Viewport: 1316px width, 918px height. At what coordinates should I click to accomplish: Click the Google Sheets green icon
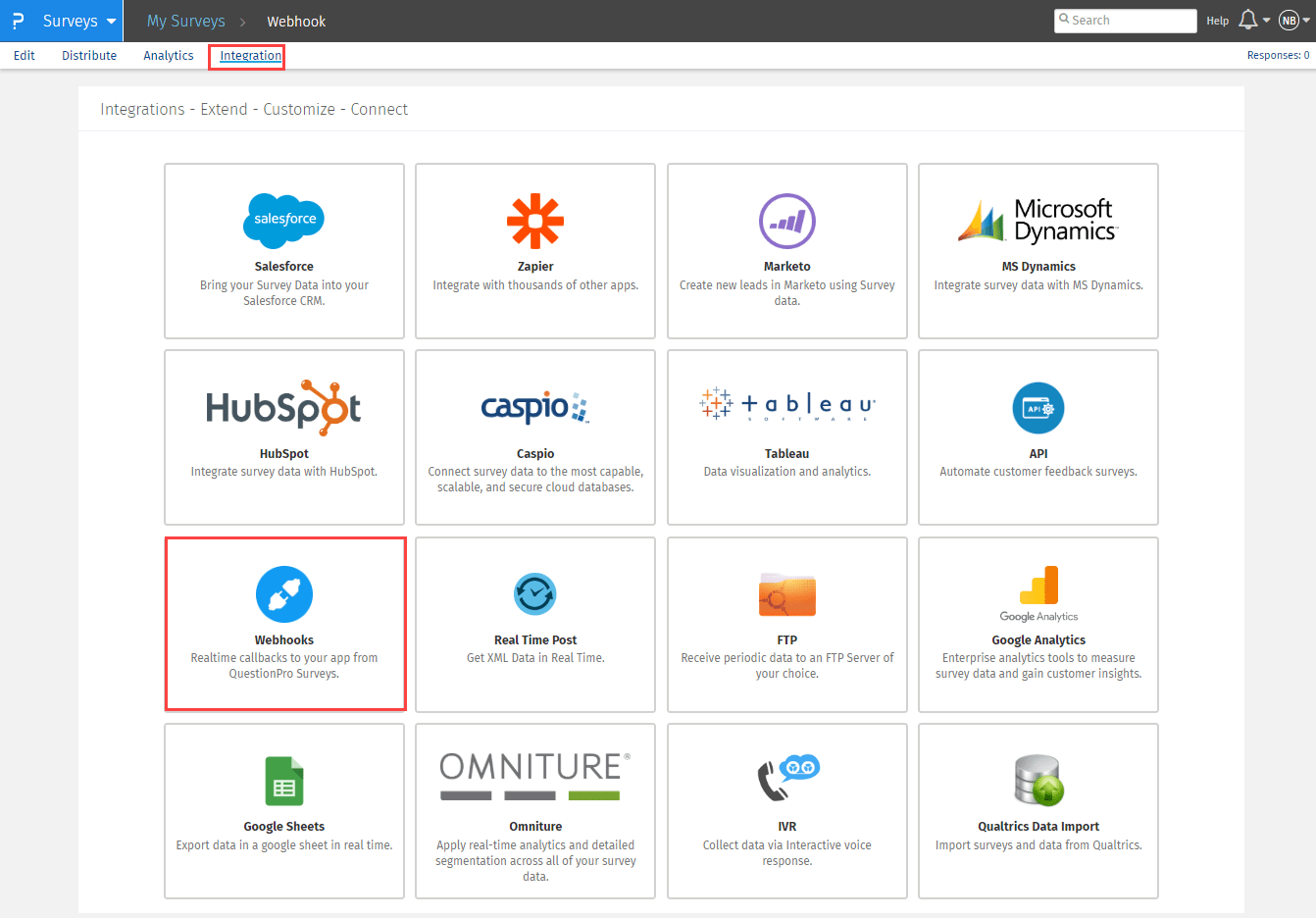point(284,781)
